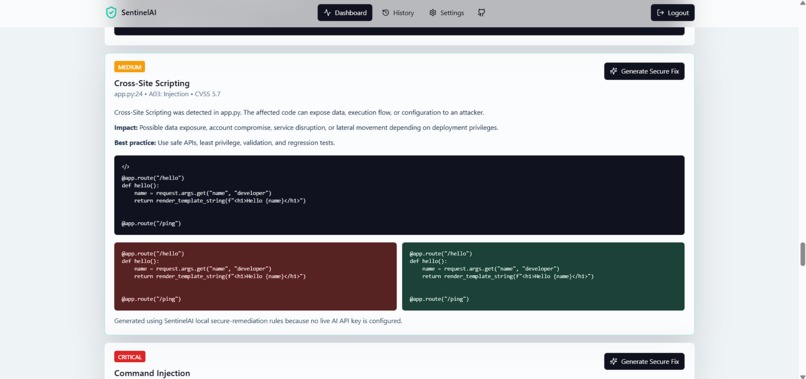
Task: Click the Logout button
Action: (x=672, y=13)
